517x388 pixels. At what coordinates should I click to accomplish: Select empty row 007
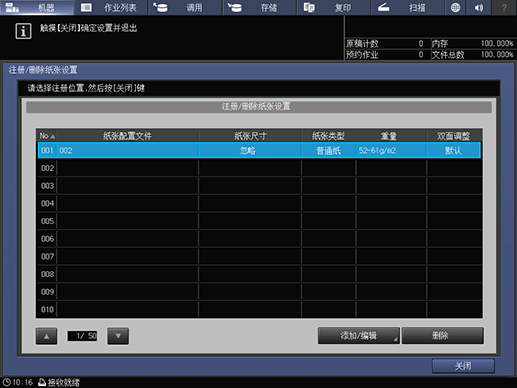[259, 256]
